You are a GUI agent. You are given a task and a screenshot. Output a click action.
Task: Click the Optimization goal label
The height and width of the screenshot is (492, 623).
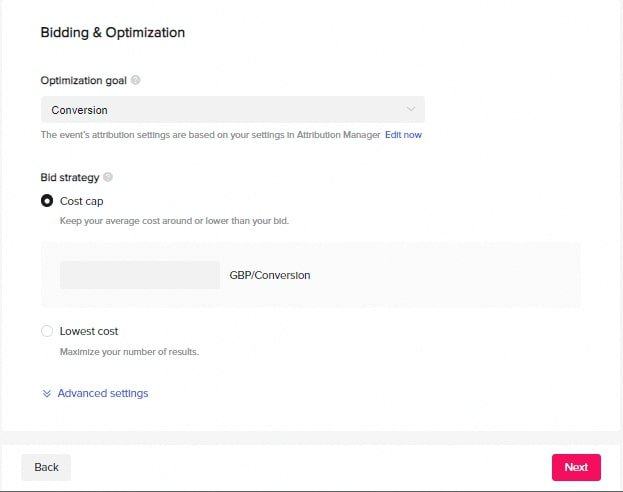(83, 81)
